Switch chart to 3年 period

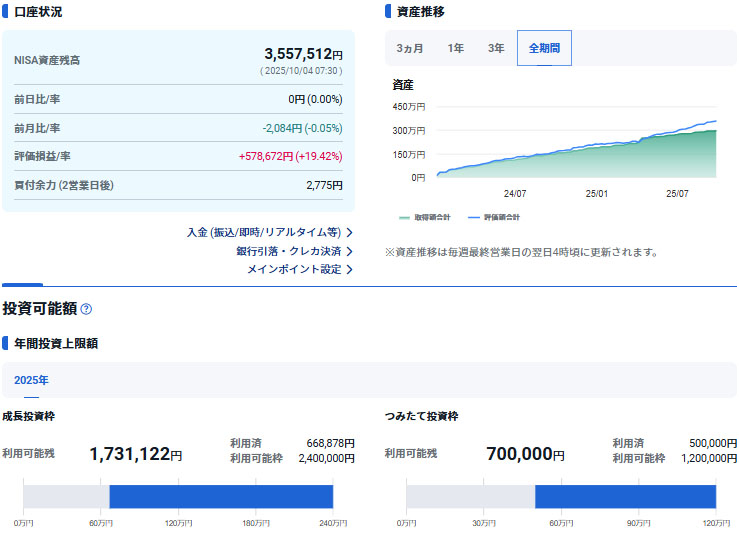pos(496,48)
